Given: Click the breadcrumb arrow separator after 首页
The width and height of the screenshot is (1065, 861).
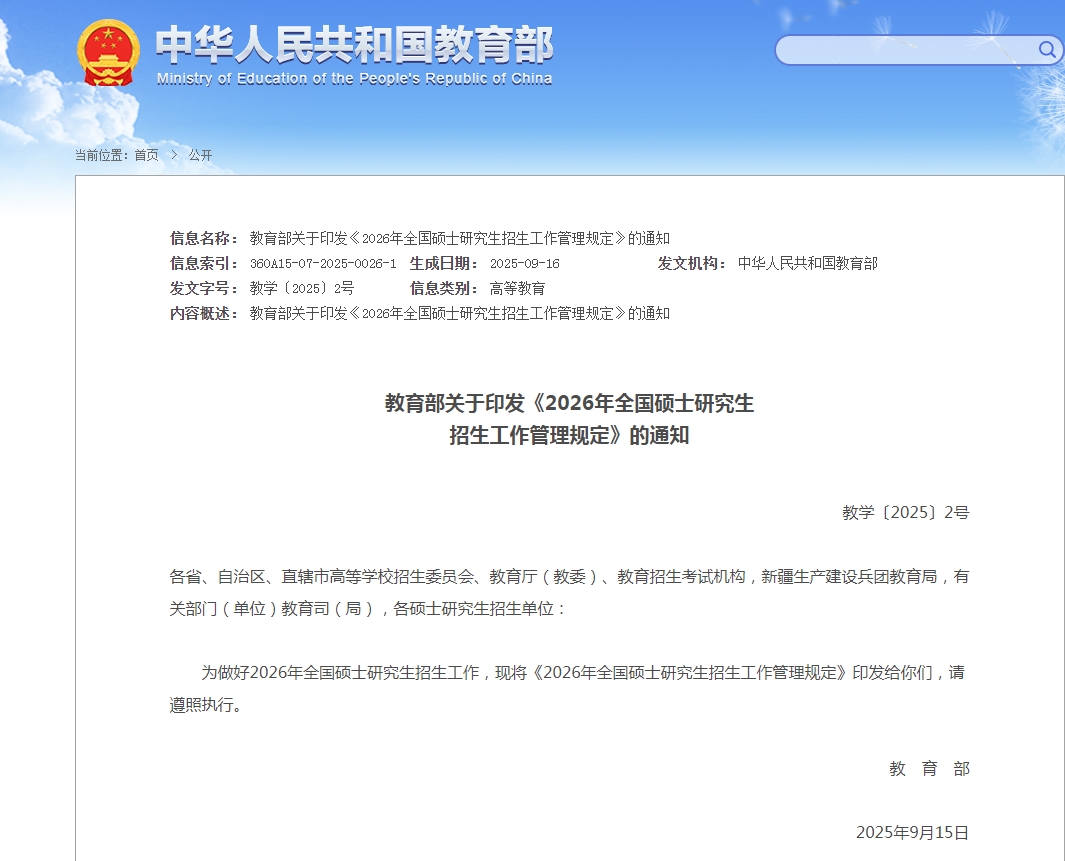Looking at the screenshot, I should click(x=174, y=155).
